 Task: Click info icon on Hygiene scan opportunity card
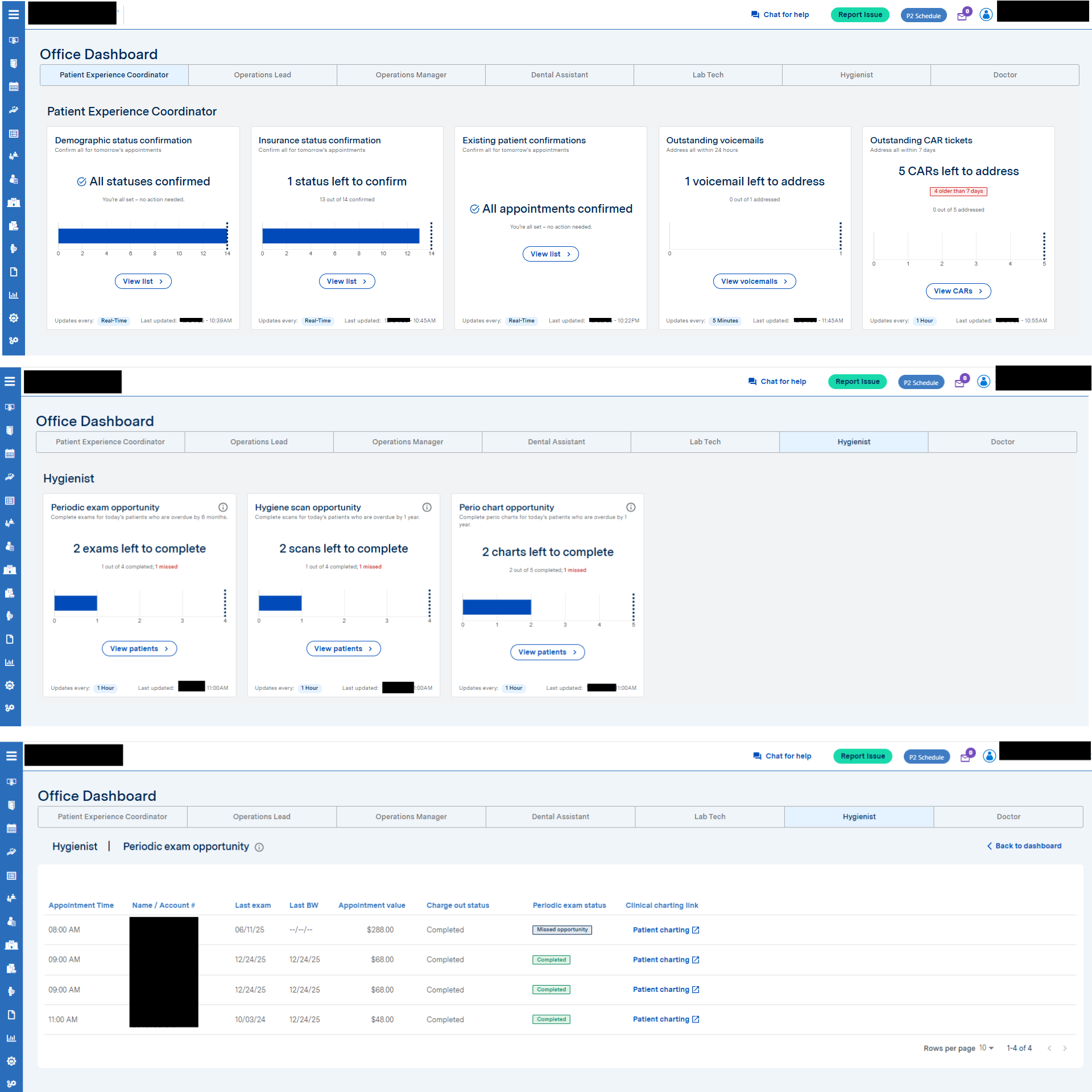[x=427, y=507]
